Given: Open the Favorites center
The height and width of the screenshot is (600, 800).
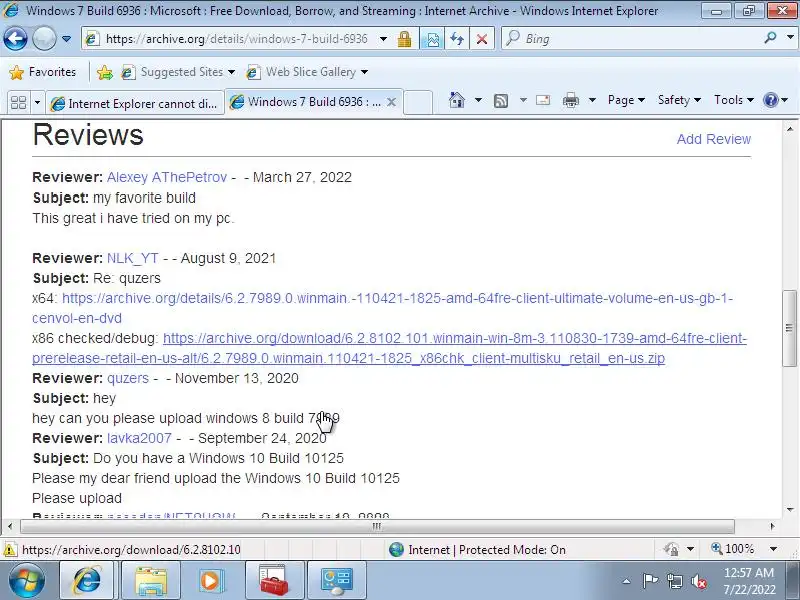Looking at the screenshot, I should click(x=42, y=72).
